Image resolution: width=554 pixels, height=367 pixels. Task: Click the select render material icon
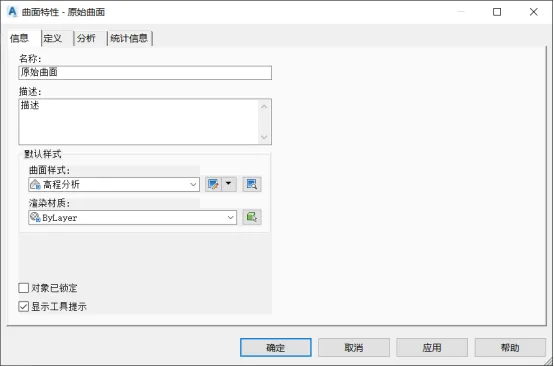pyautogui.click(x=252, y=217)
